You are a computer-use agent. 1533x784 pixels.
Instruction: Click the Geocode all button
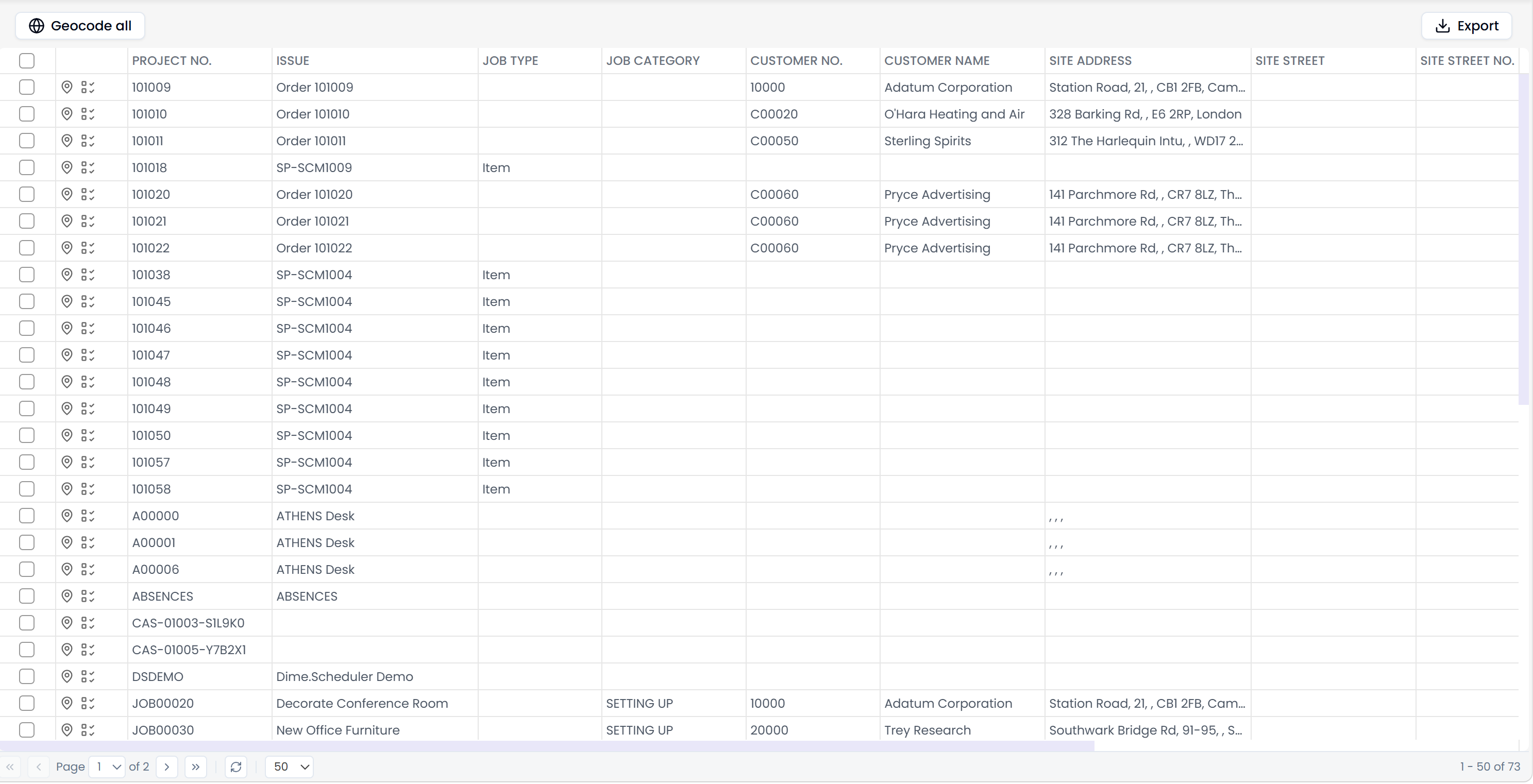click(80, 26)
